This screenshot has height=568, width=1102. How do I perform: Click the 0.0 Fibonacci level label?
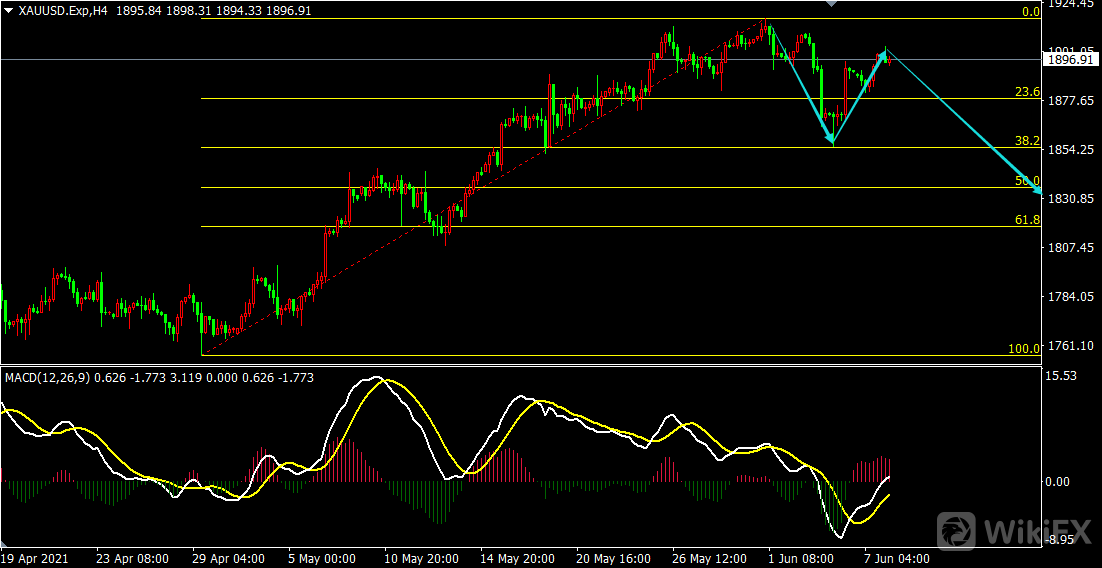pyautogui.click(x=1030, y=12)
